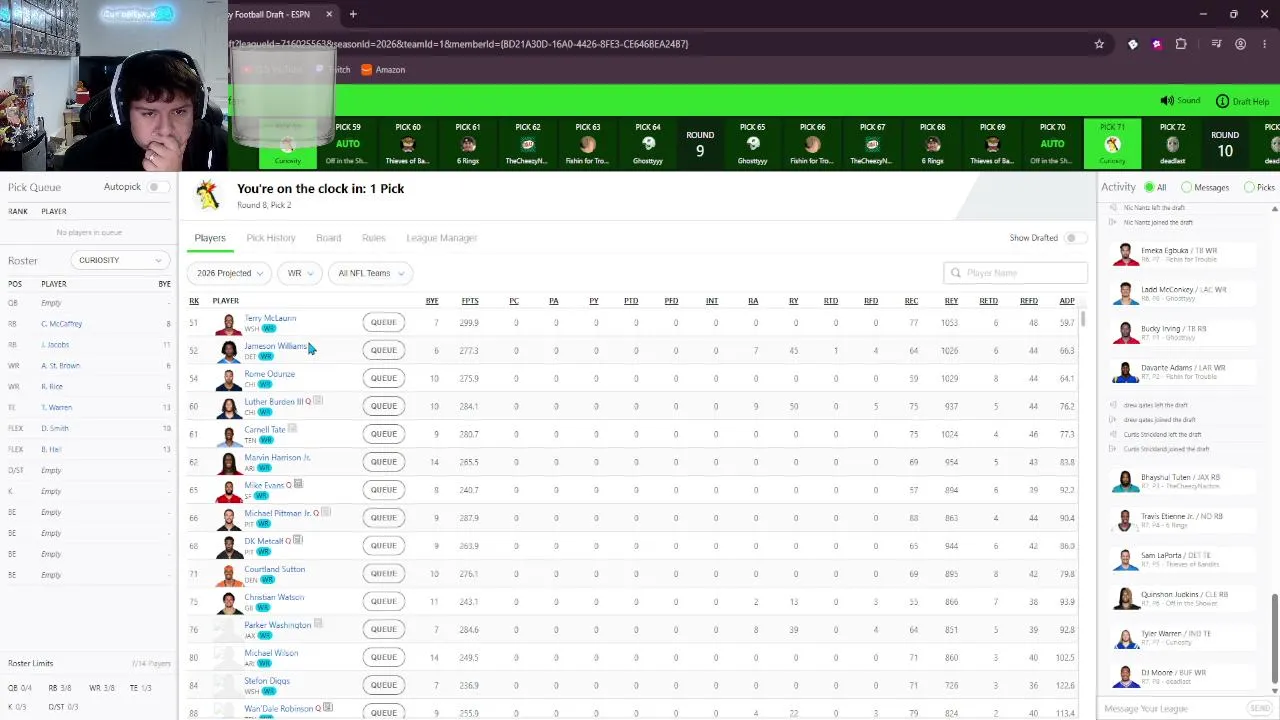Click Pick 64 Ghosttyyy helmet avatar
This screenshot has height=720, width=1280.
click(648, 145)
